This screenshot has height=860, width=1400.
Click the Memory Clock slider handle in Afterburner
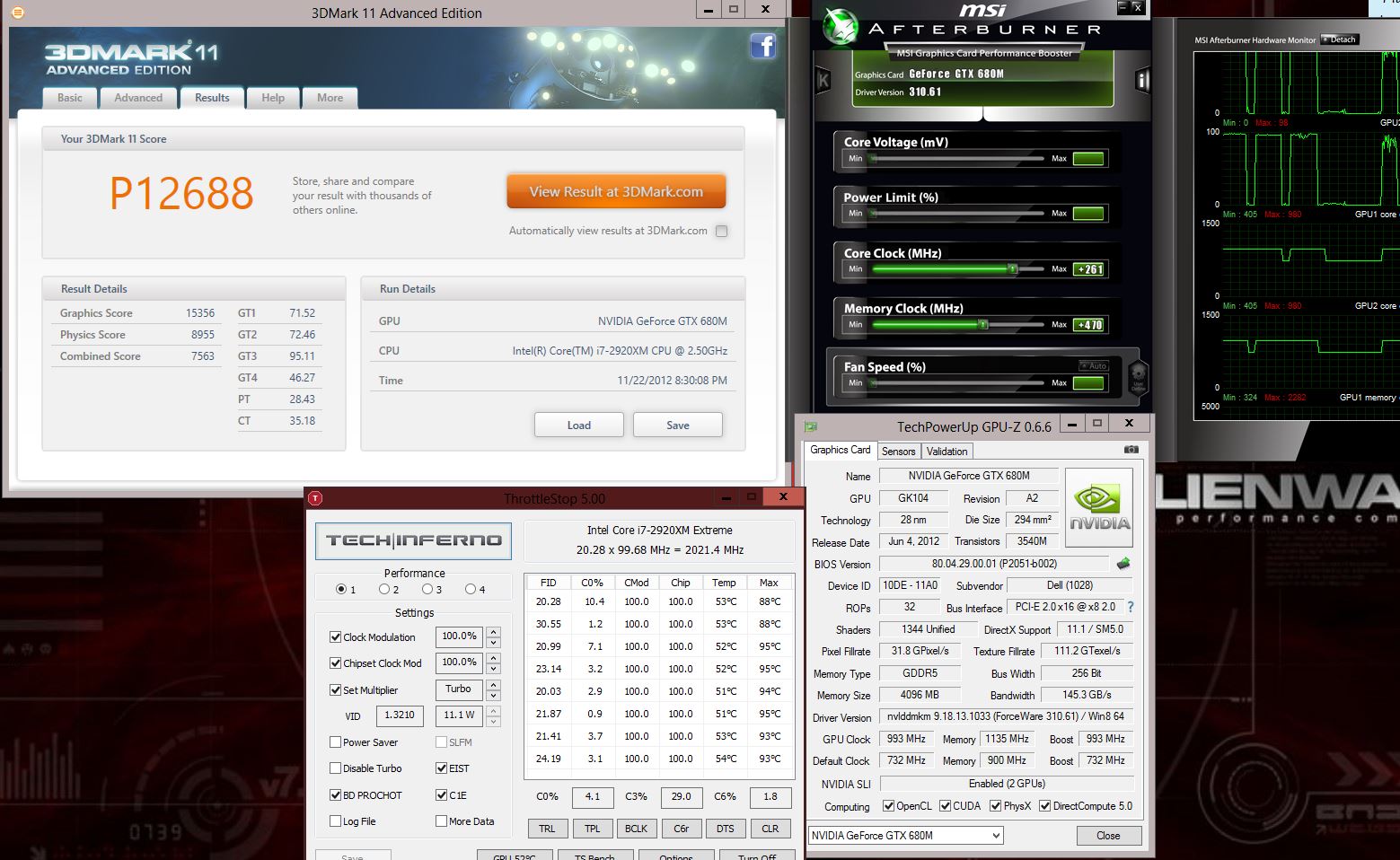tap(983, 324)
